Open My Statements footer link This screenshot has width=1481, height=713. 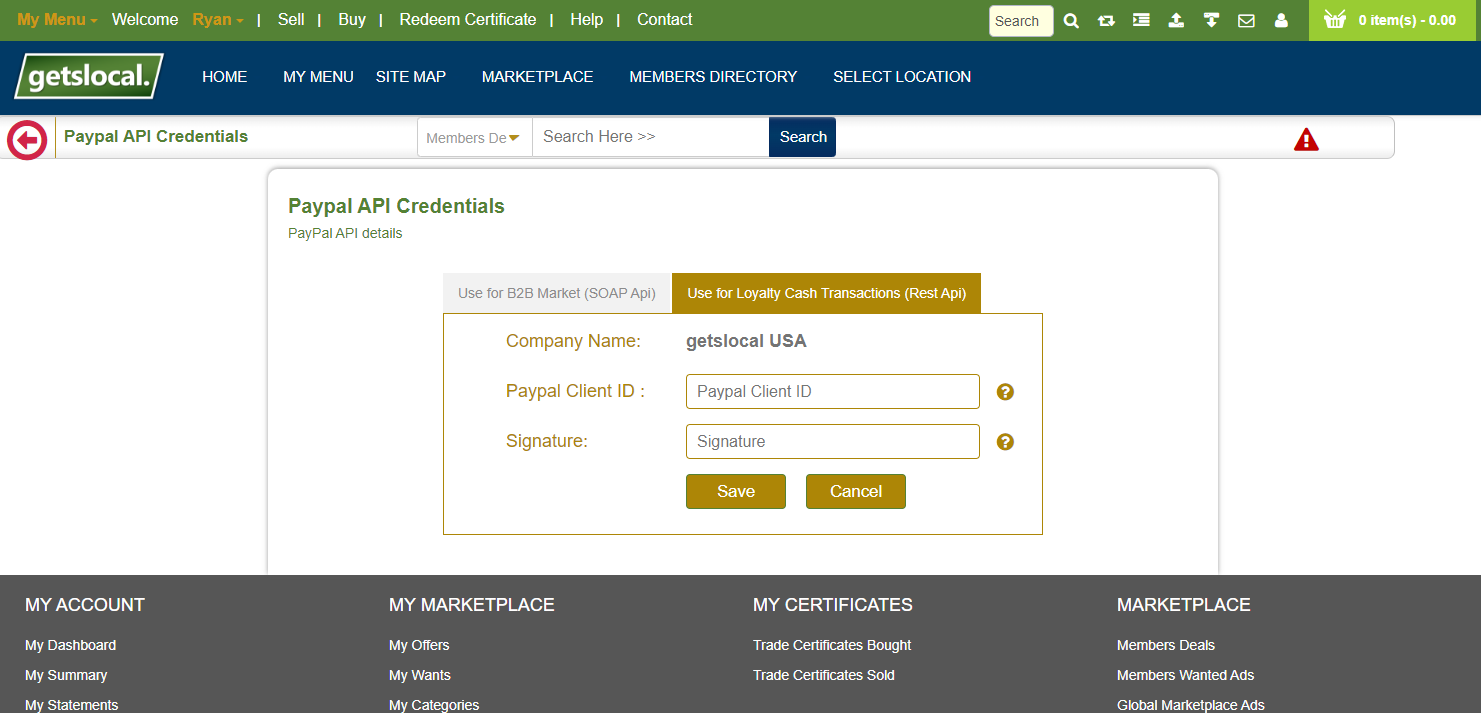pyautogui.click(x=72, y=705)
